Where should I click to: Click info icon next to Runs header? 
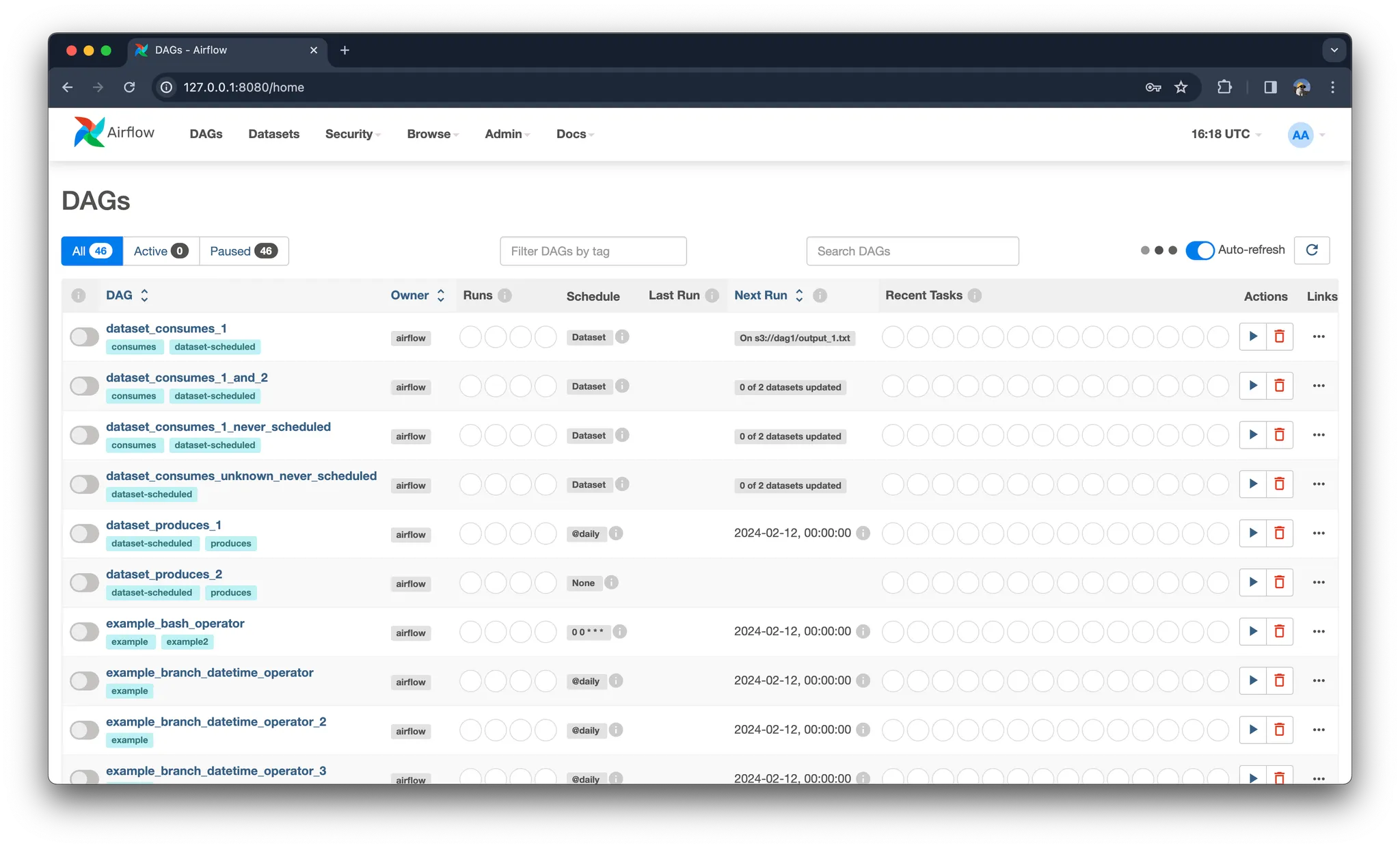[x=504, y=295]
